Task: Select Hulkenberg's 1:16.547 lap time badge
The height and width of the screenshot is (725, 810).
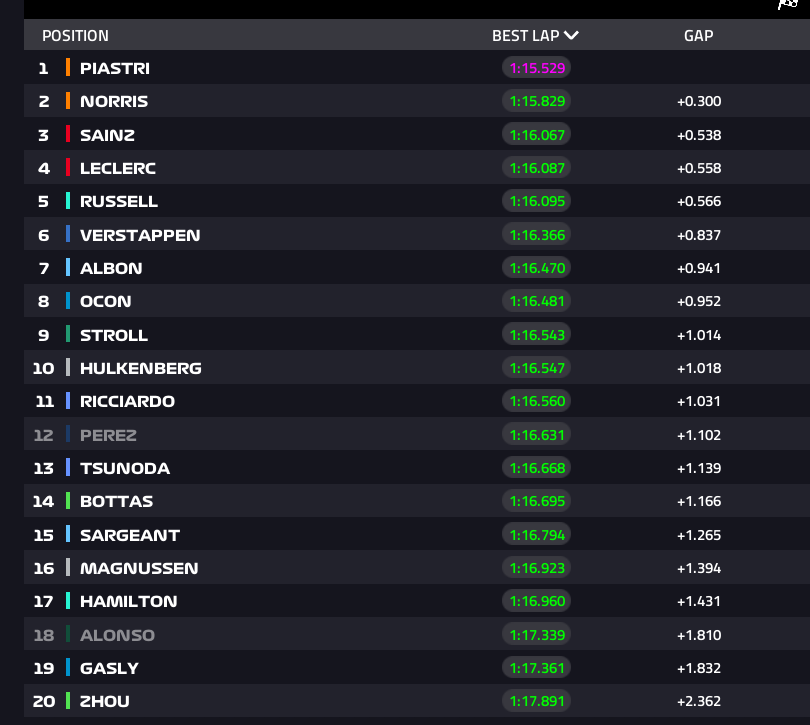Action: (537, 367)
